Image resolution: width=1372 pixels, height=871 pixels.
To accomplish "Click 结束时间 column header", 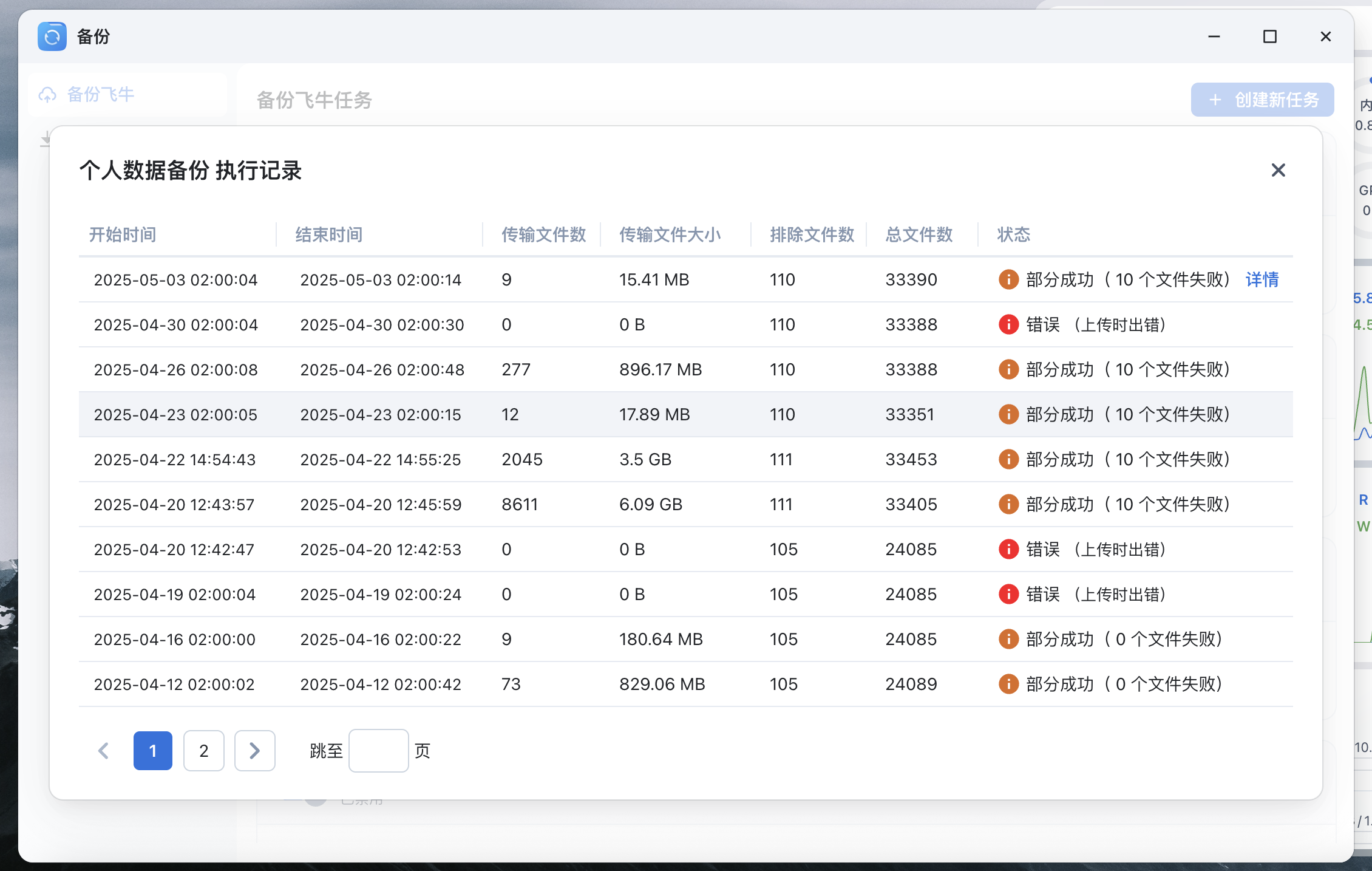I will [x=329, y=234].
